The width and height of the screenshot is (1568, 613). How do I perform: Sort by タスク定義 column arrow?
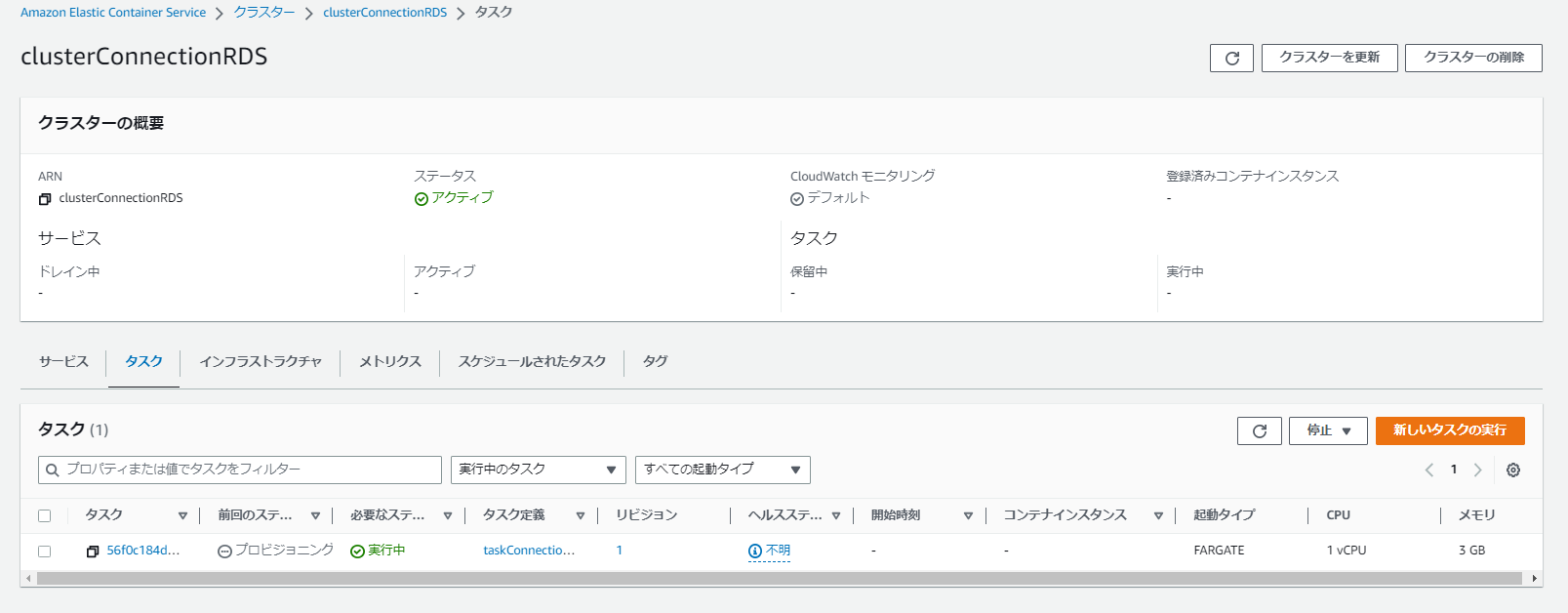(581, 515)
